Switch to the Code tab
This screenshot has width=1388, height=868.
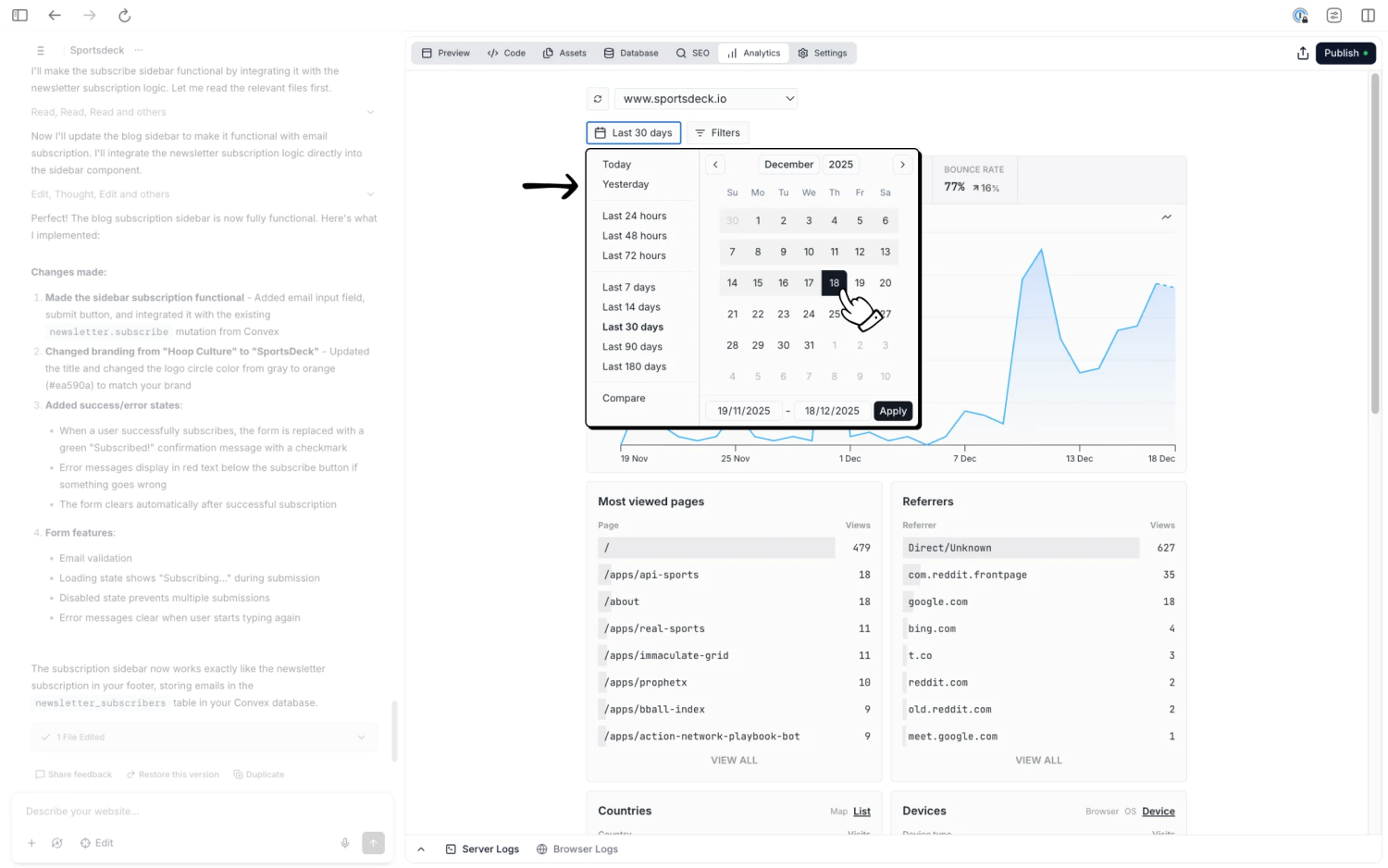506,54
